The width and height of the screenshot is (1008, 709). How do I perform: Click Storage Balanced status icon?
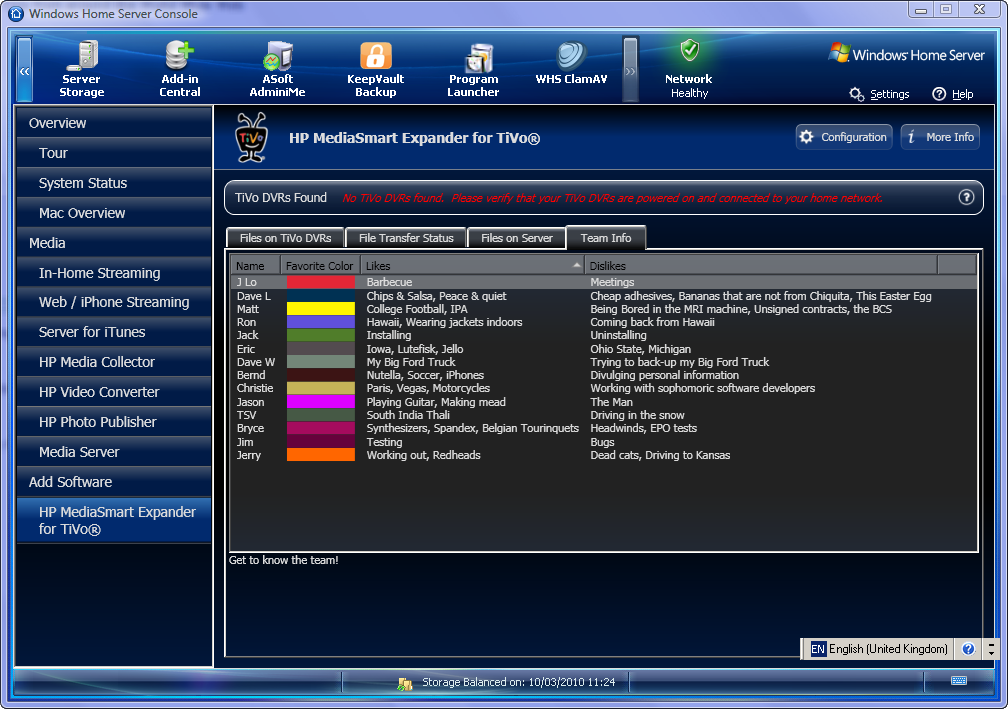[404, 683]
